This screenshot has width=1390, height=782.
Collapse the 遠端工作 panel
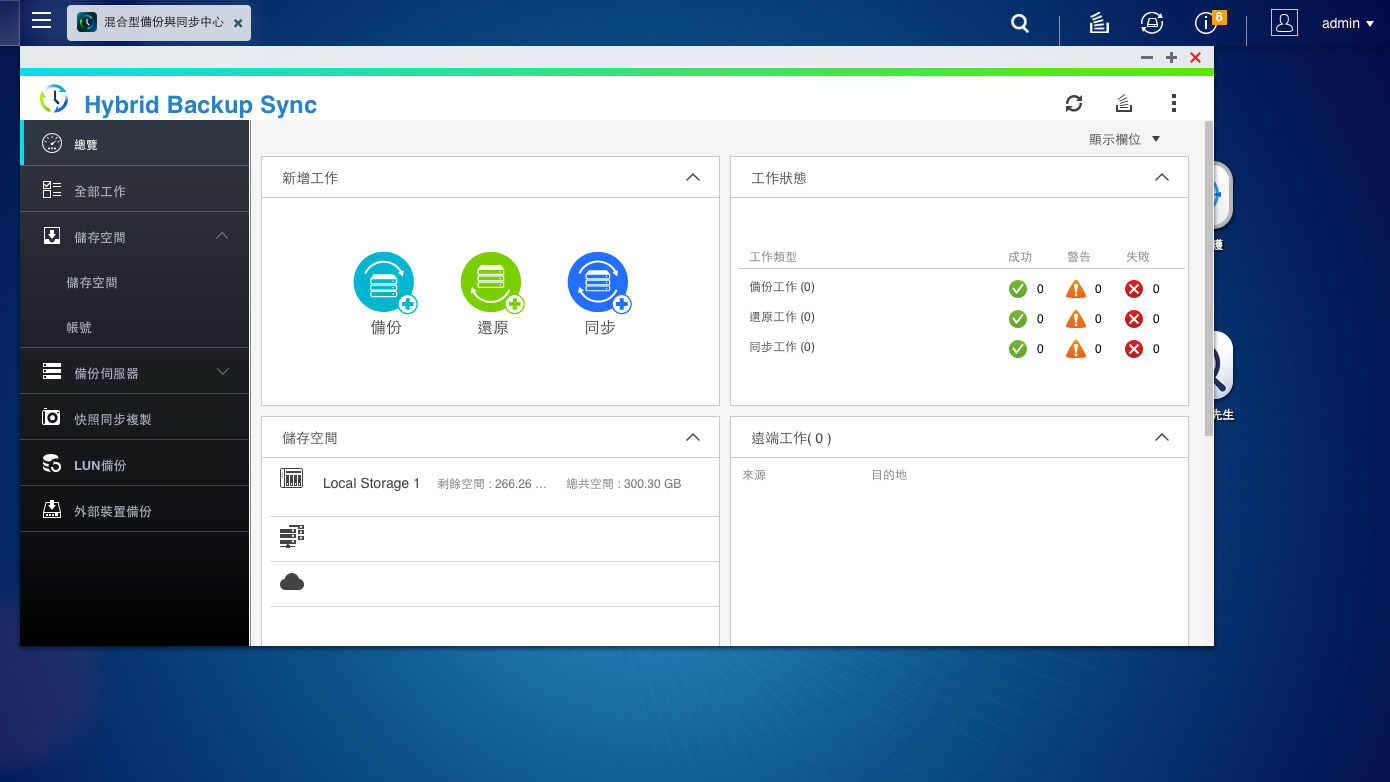(1161, 437)
